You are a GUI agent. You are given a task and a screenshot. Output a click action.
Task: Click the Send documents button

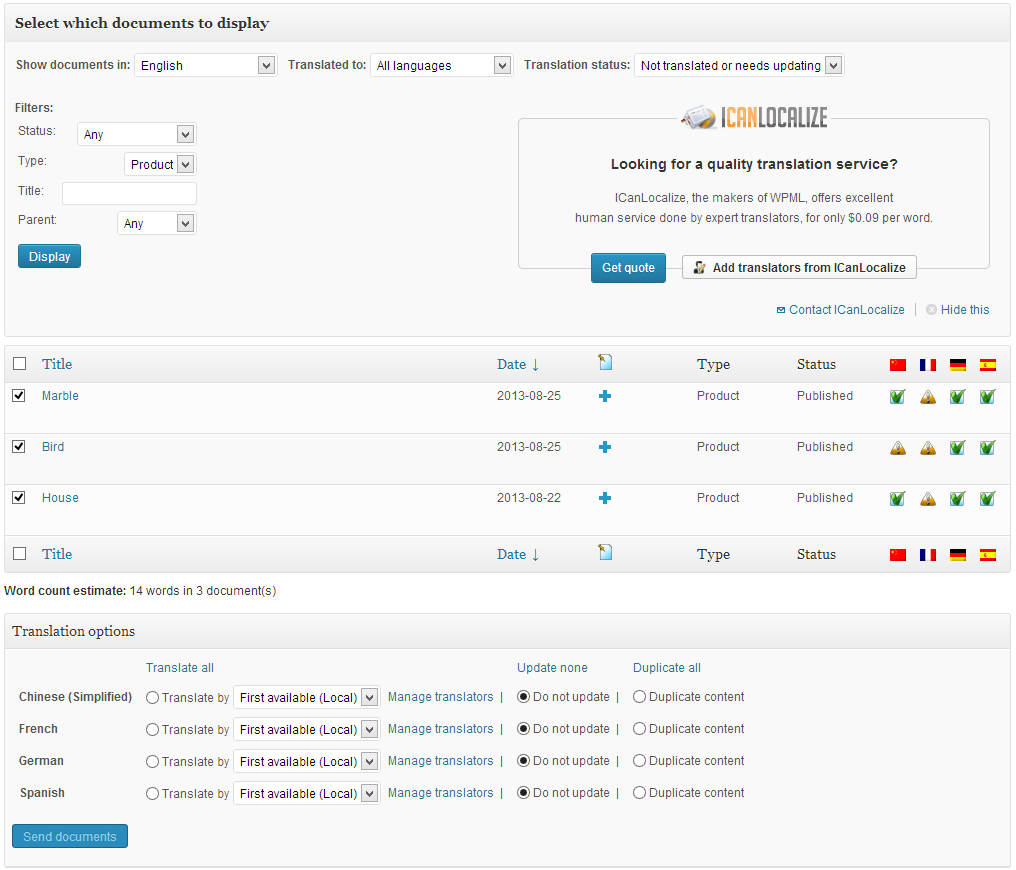pyautogui.click(x=70, y=836)
